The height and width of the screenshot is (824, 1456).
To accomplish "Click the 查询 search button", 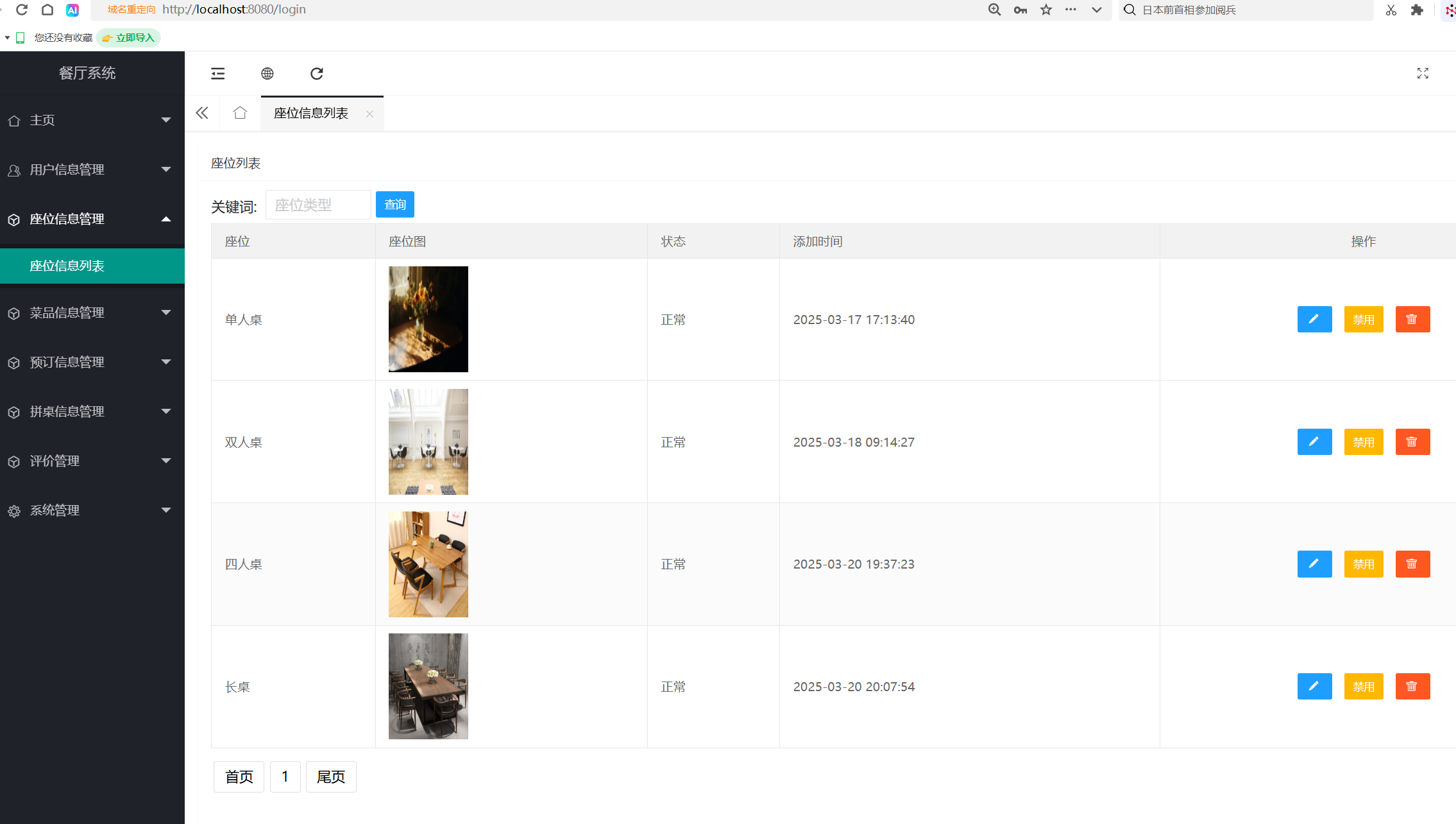I will coord(394,204).
